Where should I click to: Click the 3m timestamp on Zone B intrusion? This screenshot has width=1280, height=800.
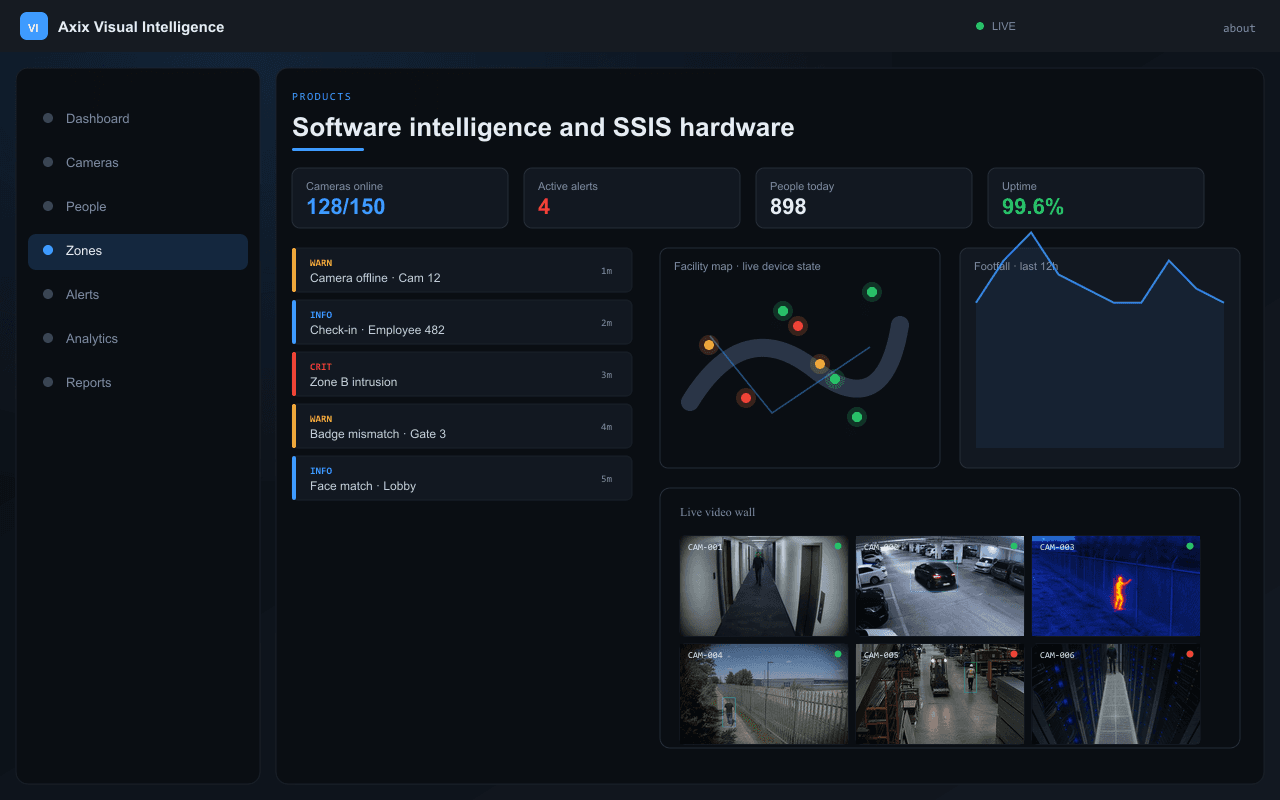pos(606,375)
